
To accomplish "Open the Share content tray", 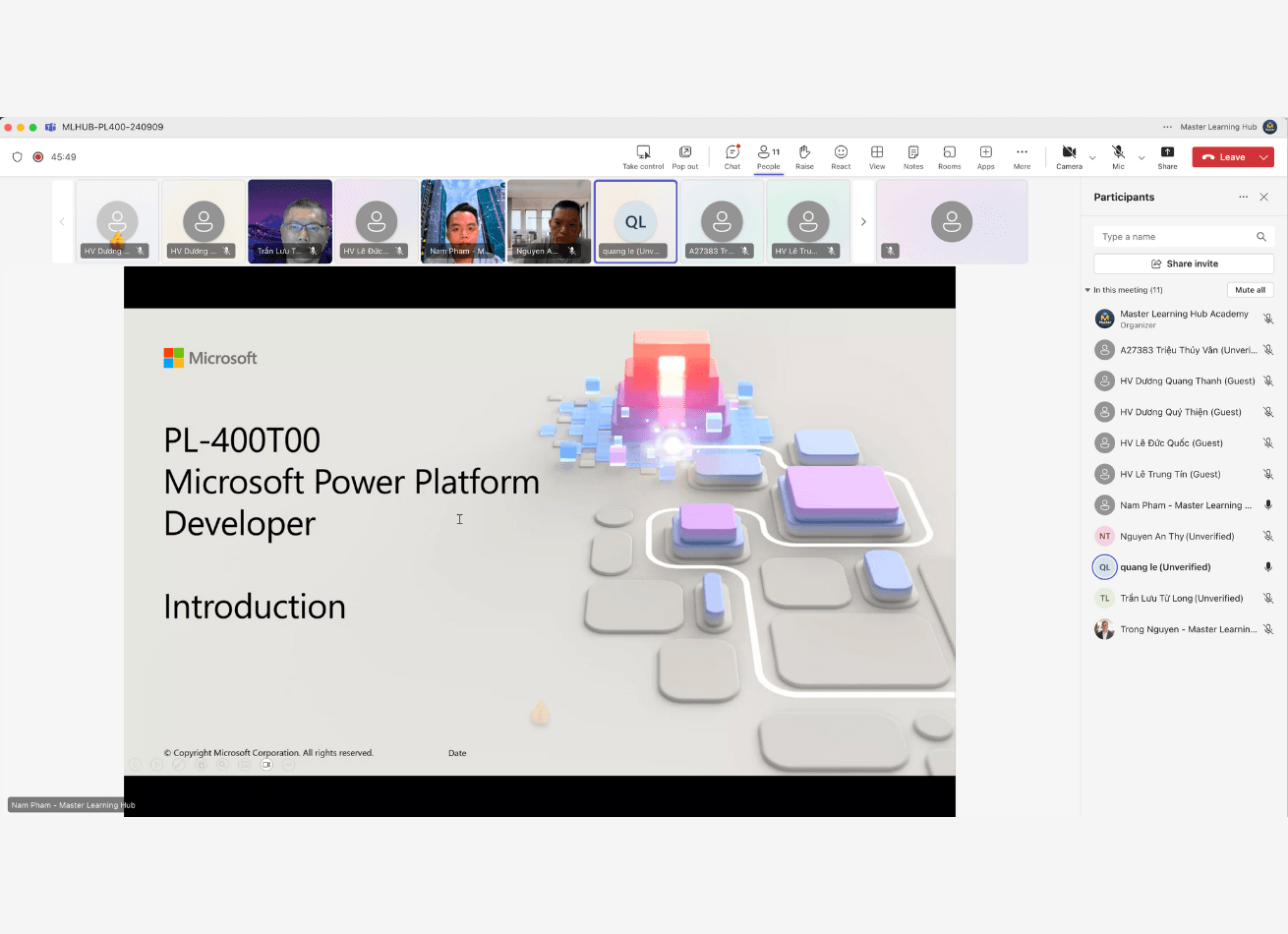I will 1167,156.
